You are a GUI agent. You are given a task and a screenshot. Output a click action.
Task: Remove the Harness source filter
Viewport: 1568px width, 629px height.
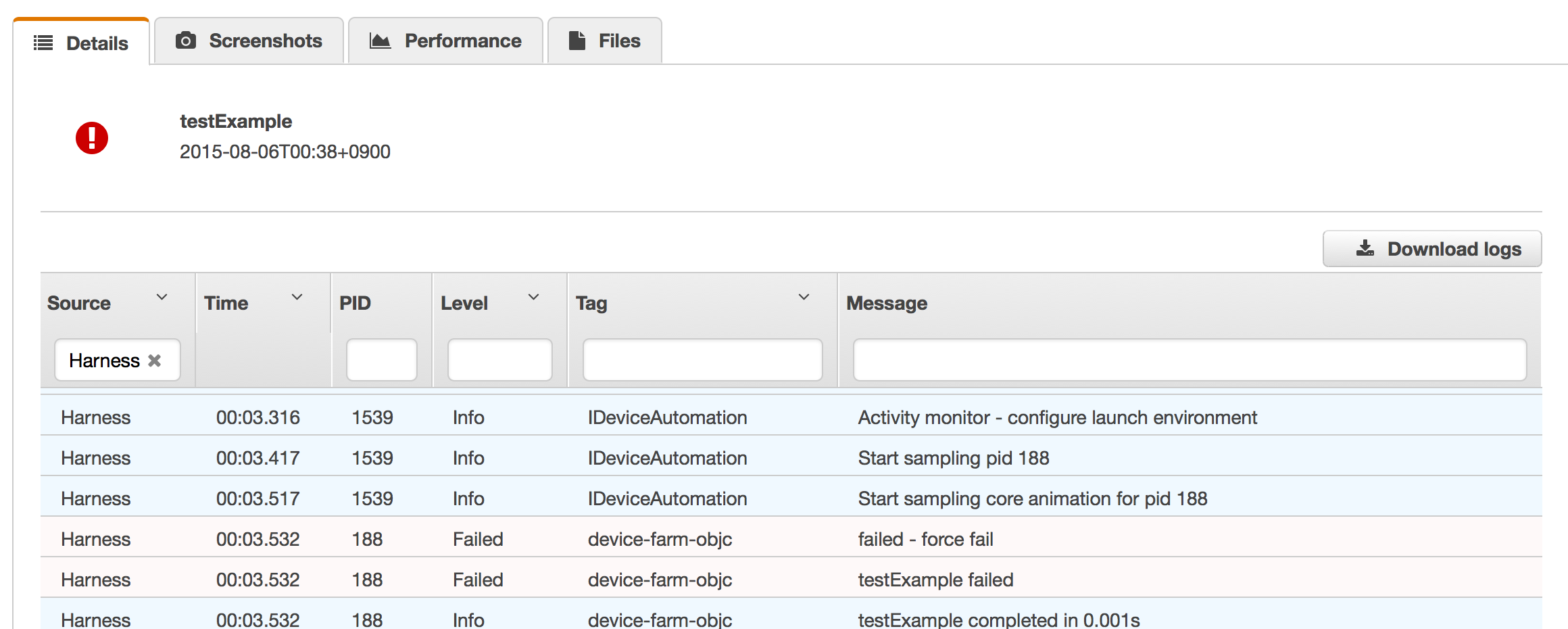pyautogui.click(x=155, y=360)
